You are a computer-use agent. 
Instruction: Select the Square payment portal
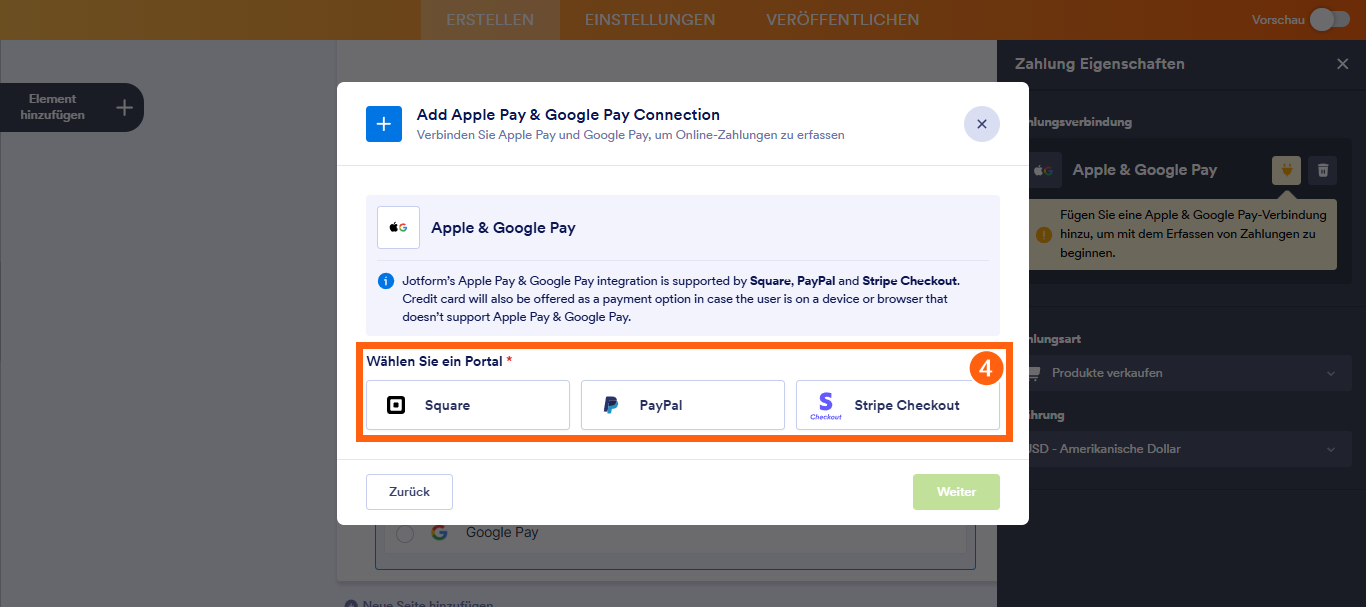[x=468, y=405]
